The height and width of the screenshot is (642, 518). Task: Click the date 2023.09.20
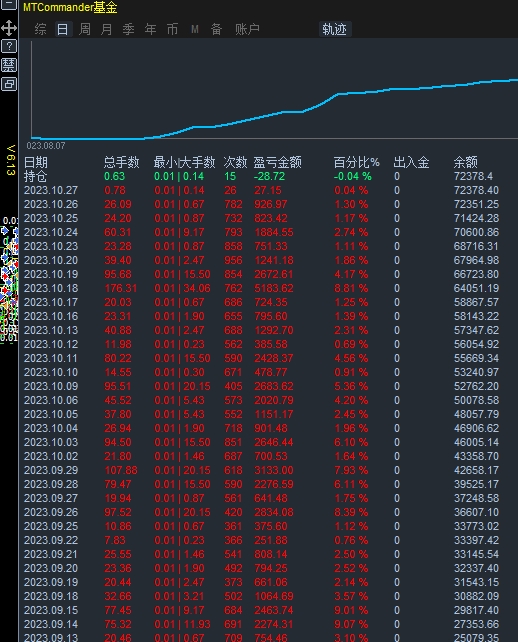pyautogui.click(x=51, y=568)
